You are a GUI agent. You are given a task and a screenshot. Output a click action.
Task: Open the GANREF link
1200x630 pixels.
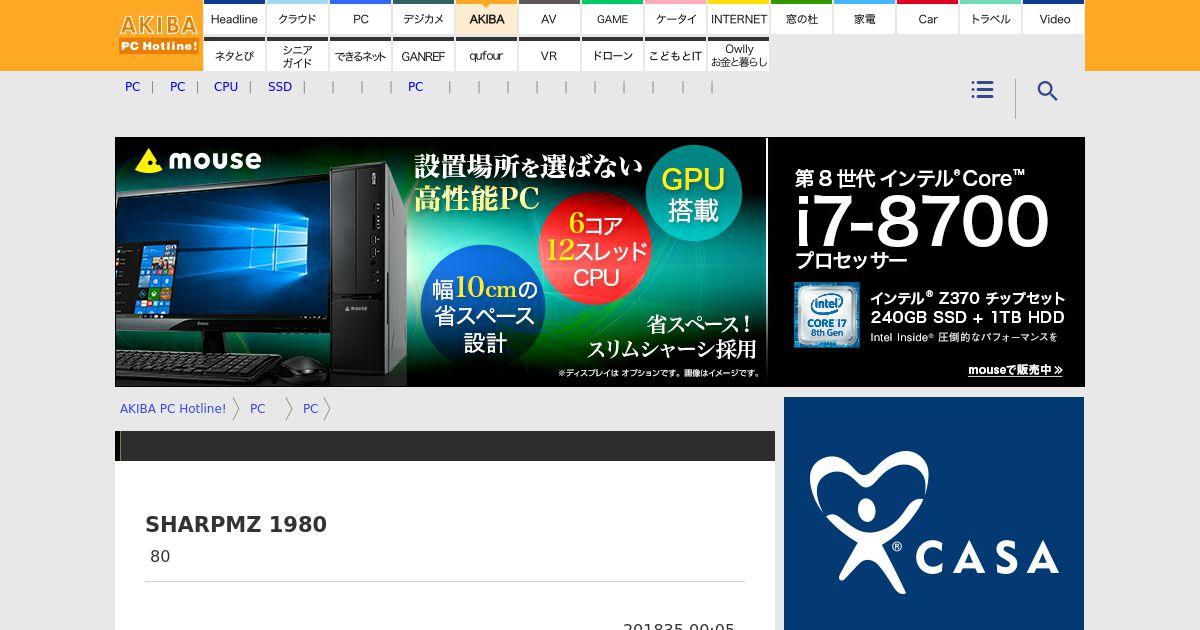click(x=423, y=56)
